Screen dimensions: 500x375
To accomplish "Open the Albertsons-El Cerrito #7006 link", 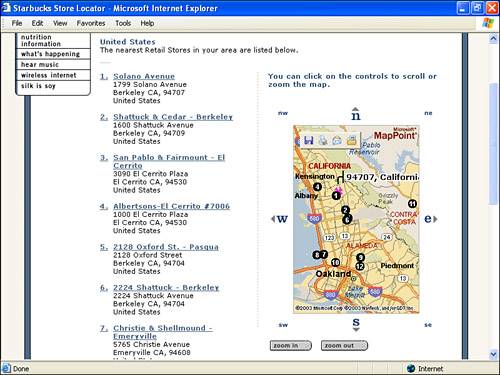I will [171, 206].
